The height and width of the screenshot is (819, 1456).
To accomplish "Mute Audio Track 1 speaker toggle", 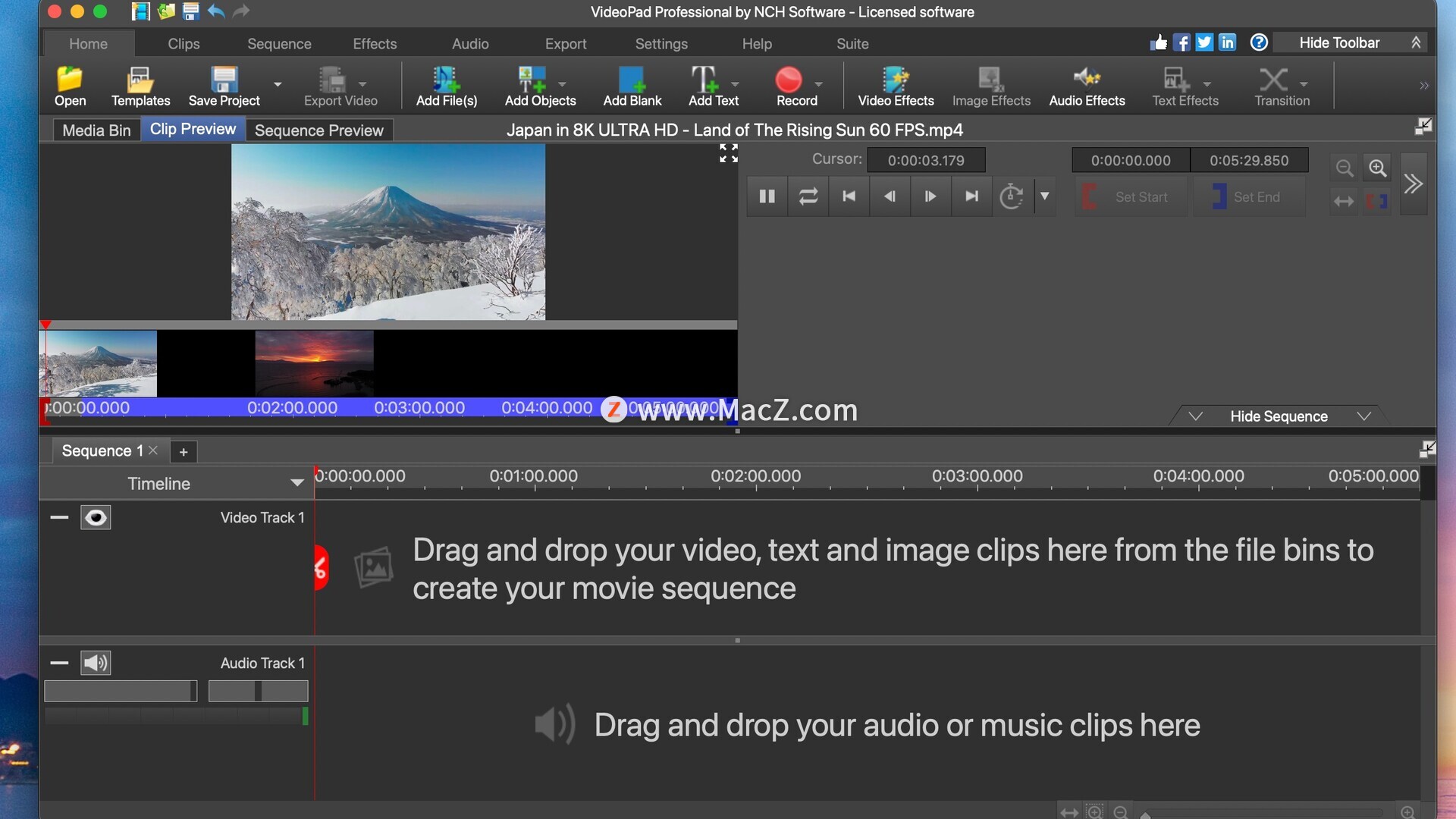I will click(x=96, y=663).
